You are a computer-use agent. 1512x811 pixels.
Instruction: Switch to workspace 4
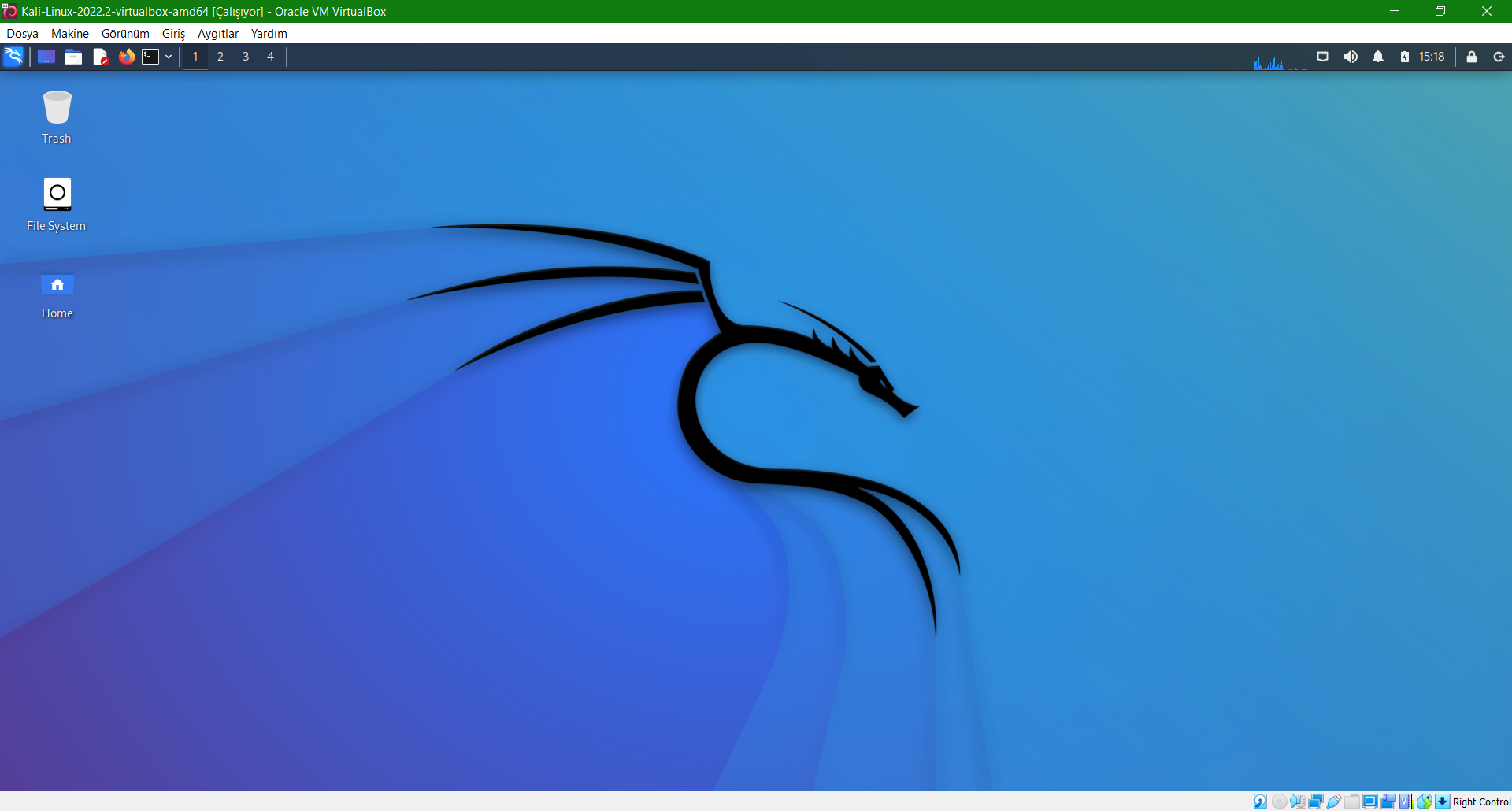270,57
